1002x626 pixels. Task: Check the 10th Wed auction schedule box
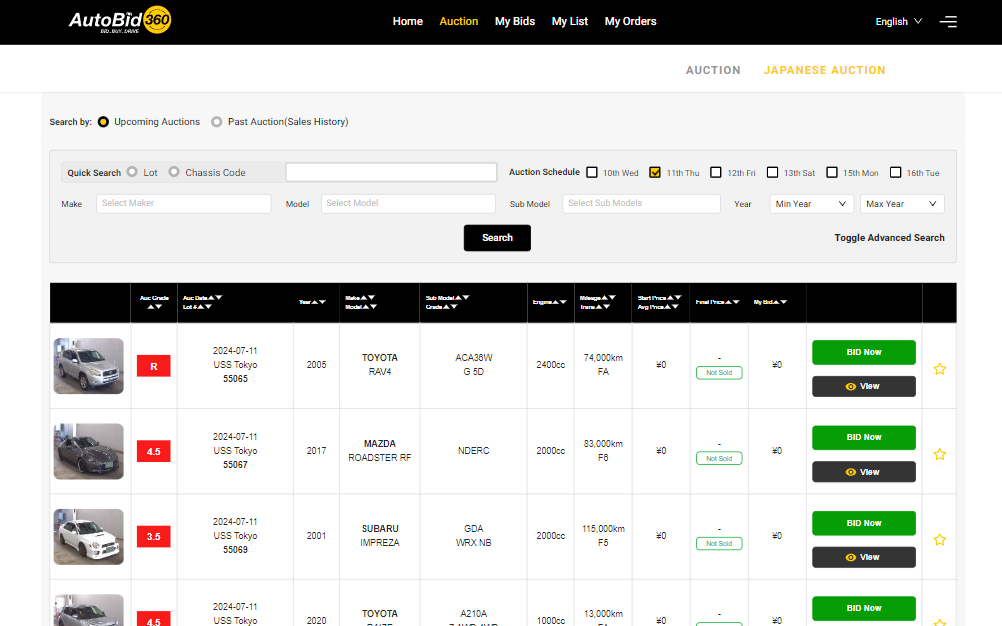pos(592,172)
